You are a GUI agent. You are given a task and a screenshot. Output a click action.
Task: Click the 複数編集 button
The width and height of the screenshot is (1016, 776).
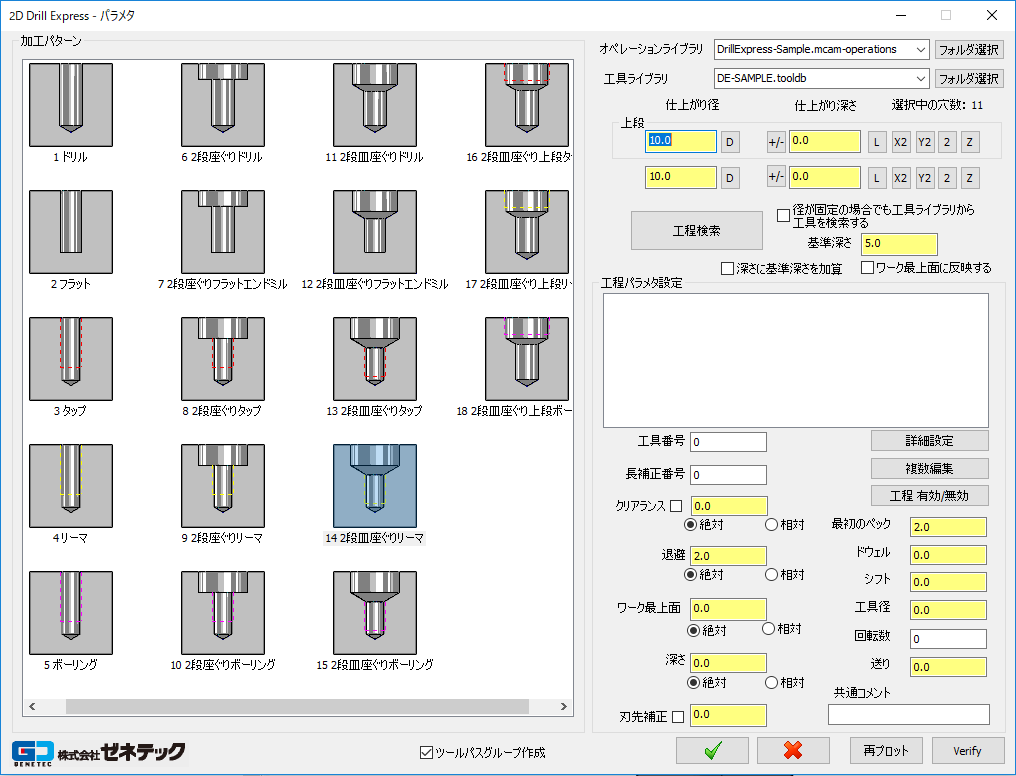point(929,468)
